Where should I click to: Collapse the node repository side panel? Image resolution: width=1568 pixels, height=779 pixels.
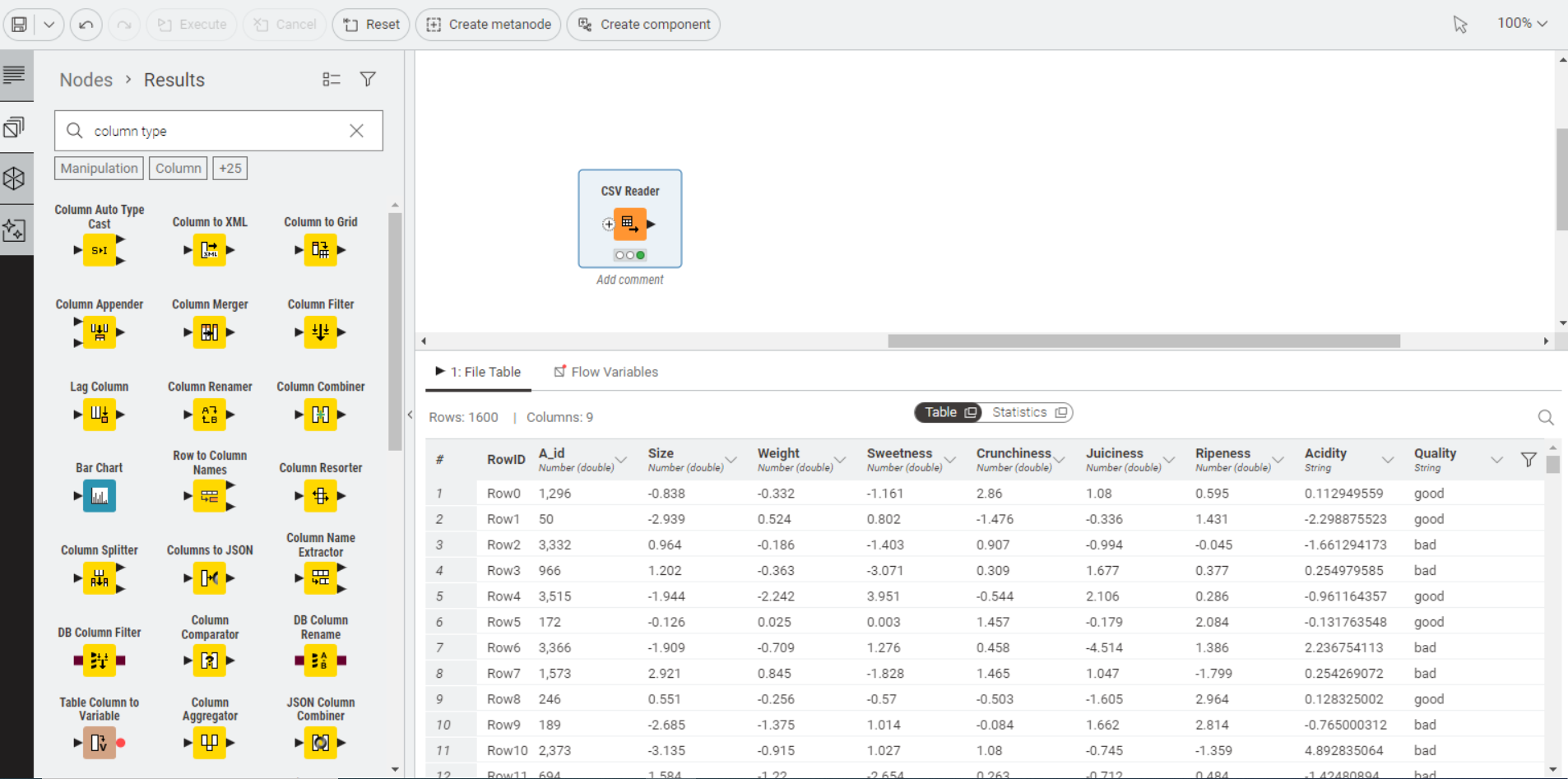(x=410, y=415)
